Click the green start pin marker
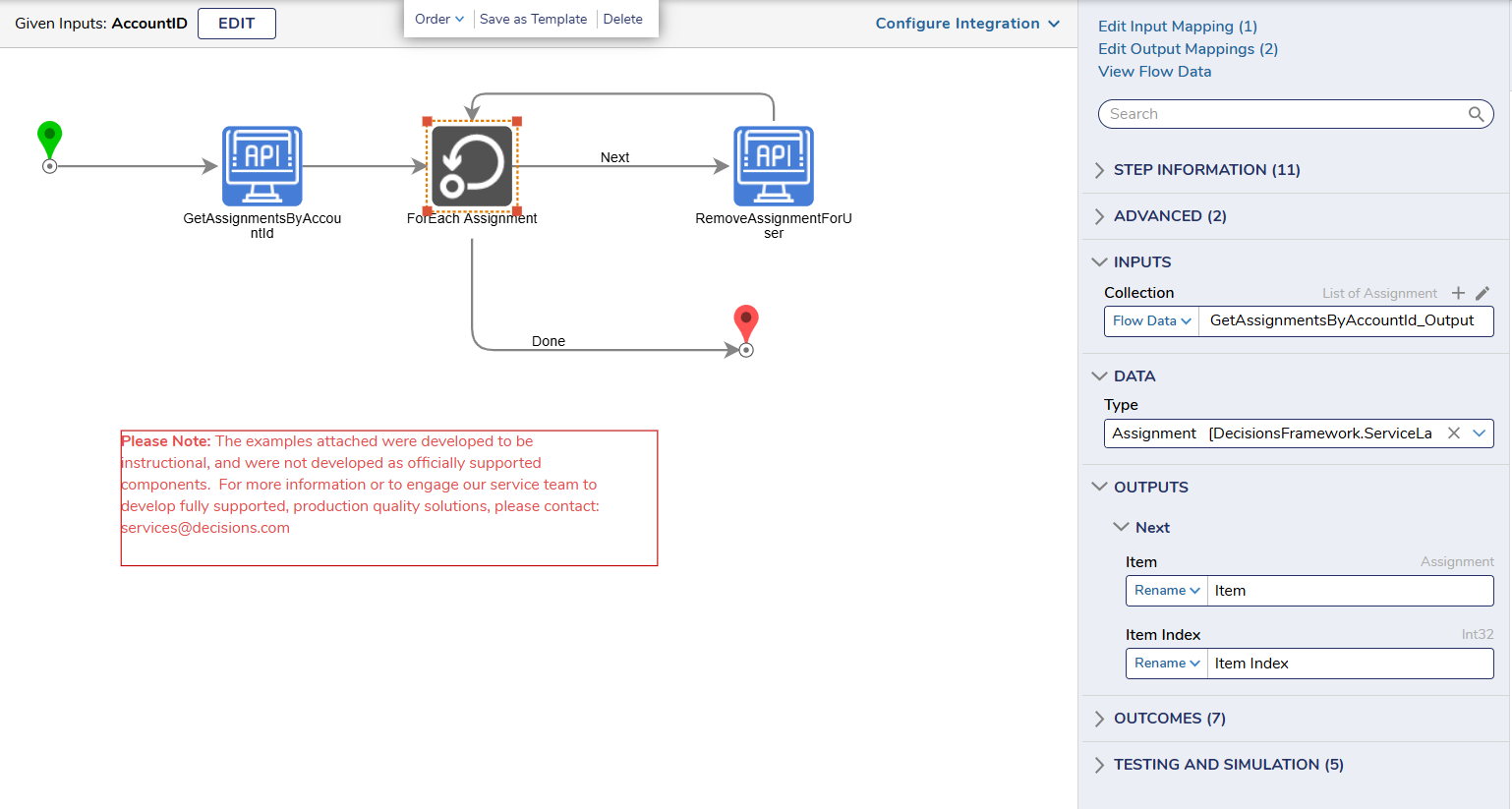Screen dimensions: 1512x809 point(49,140)
